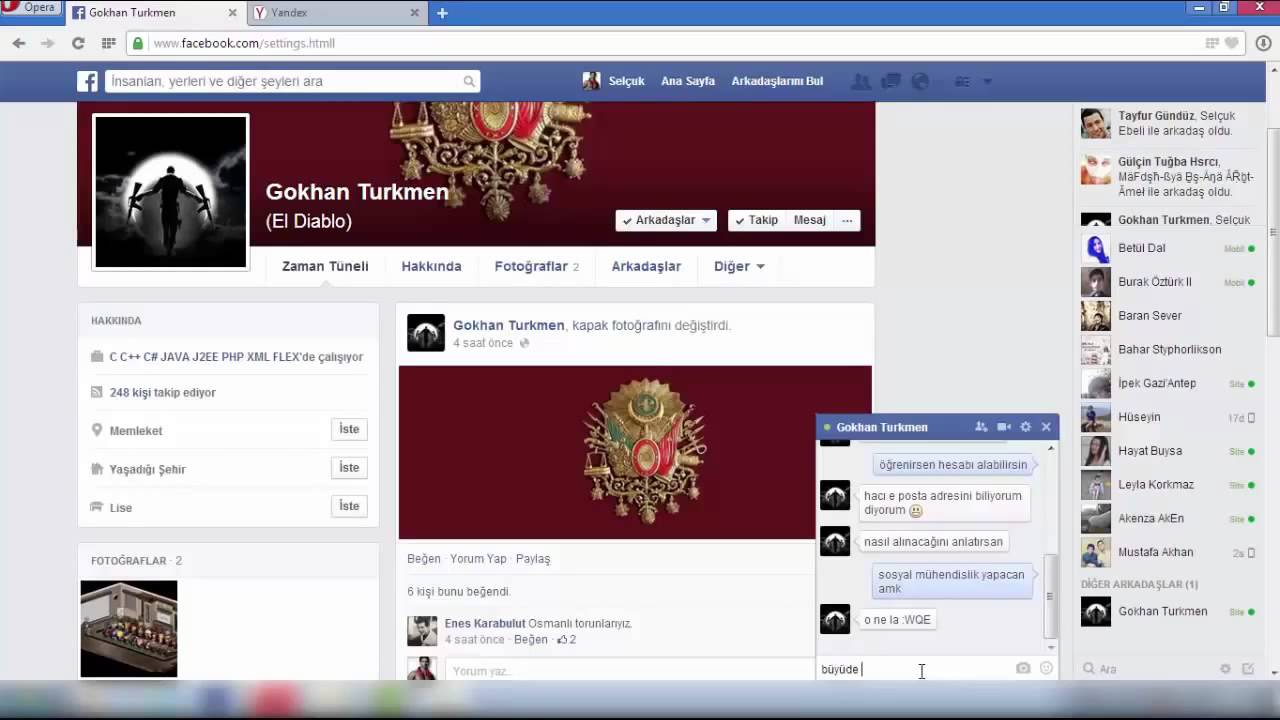Image resolution: width=1280 pixels, height=720 pixels.
Task: Open chat with Leyla Korkmaz
Action: click(x=1166, y=485)
